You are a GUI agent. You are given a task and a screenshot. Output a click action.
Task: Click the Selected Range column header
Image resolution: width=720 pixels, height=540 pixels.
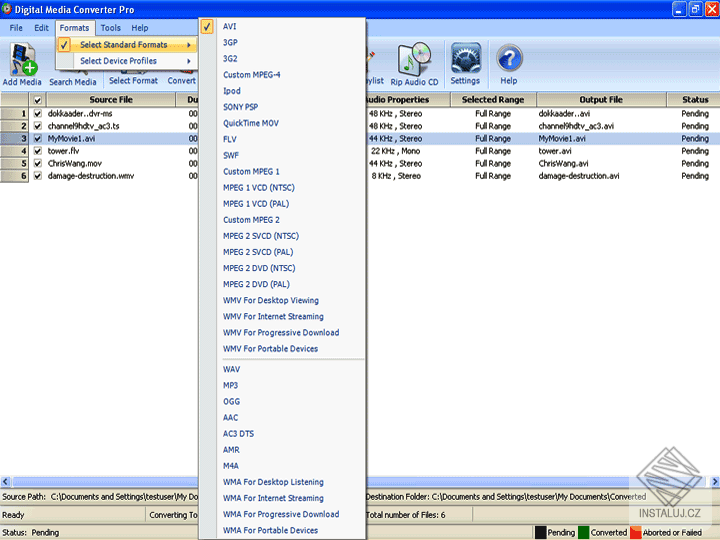pyautogui.click(x=493, y=100)
